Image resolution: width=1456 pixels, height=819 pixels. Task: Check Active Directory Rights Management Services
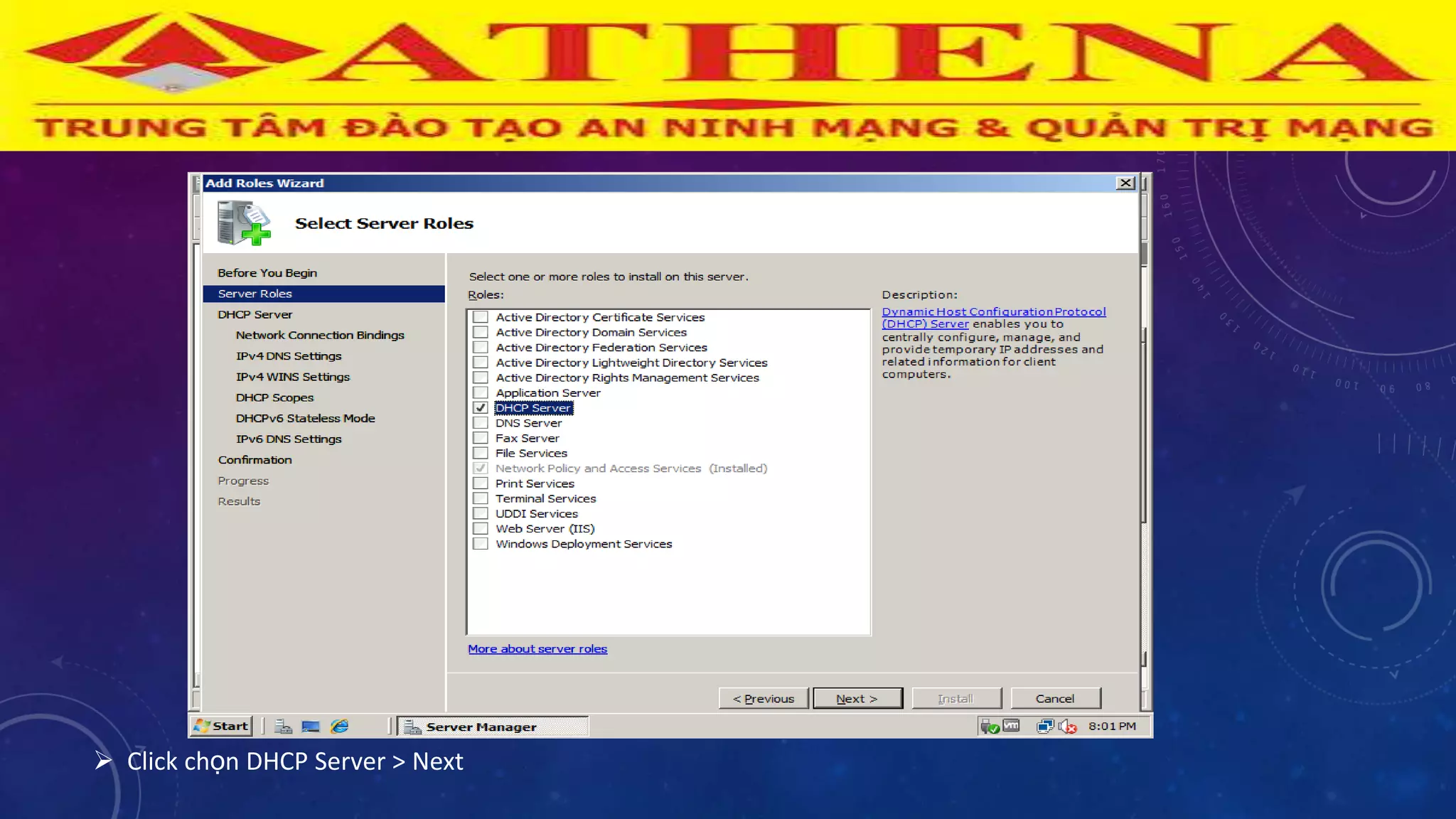pos(481,378)
